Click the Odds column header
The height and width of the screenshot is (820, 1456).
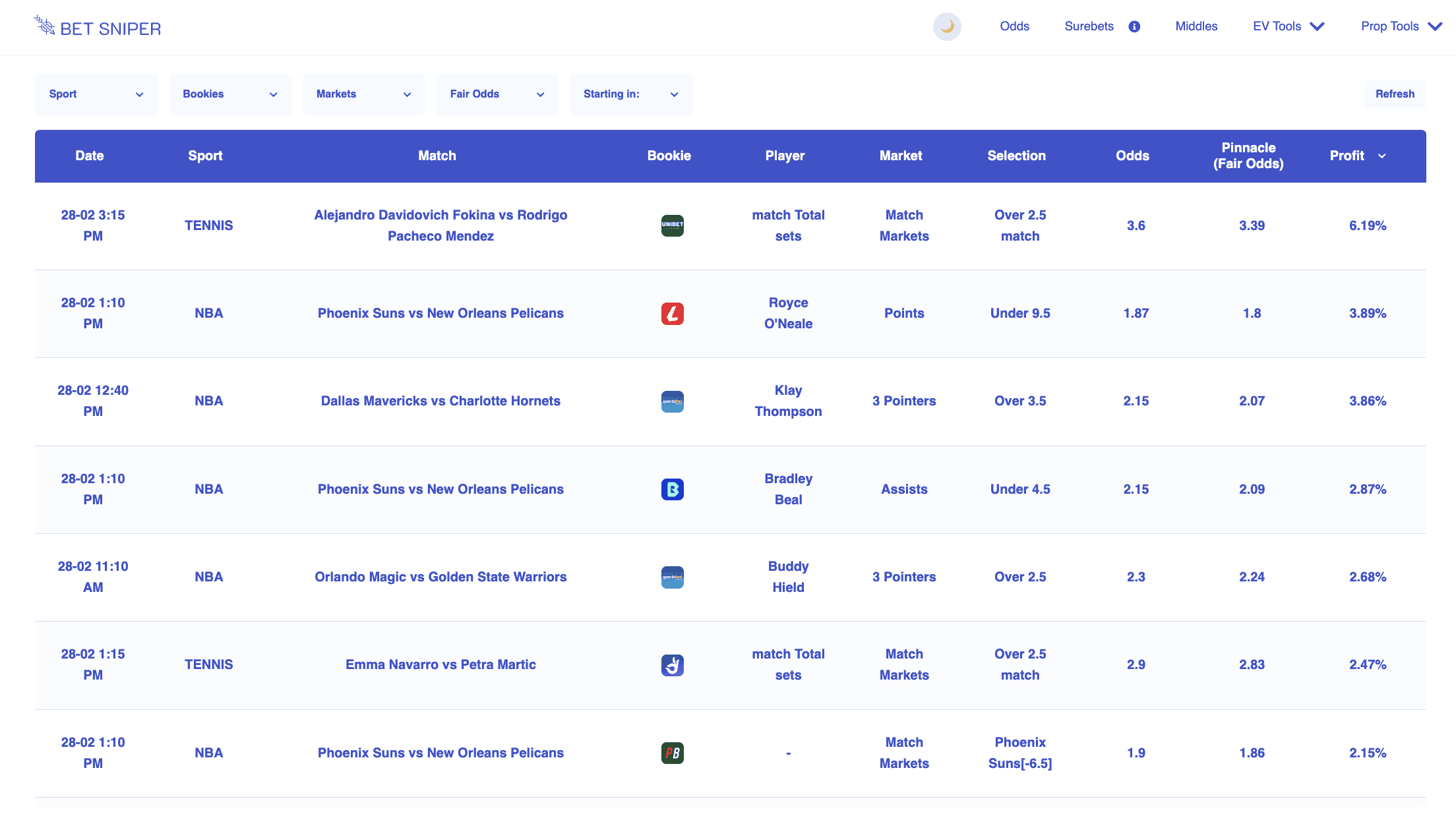click(x=1132, y=156)
